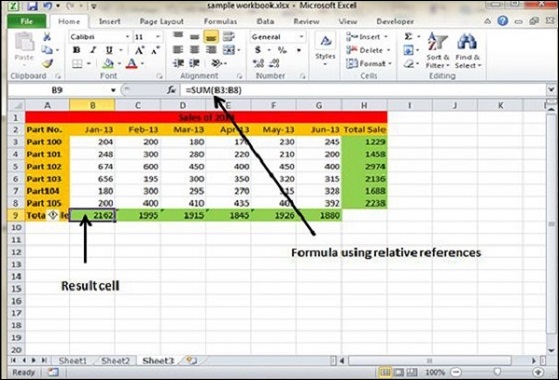Click the Increase Decimal icon
The image size is (559, 380).
pos(258,64)
